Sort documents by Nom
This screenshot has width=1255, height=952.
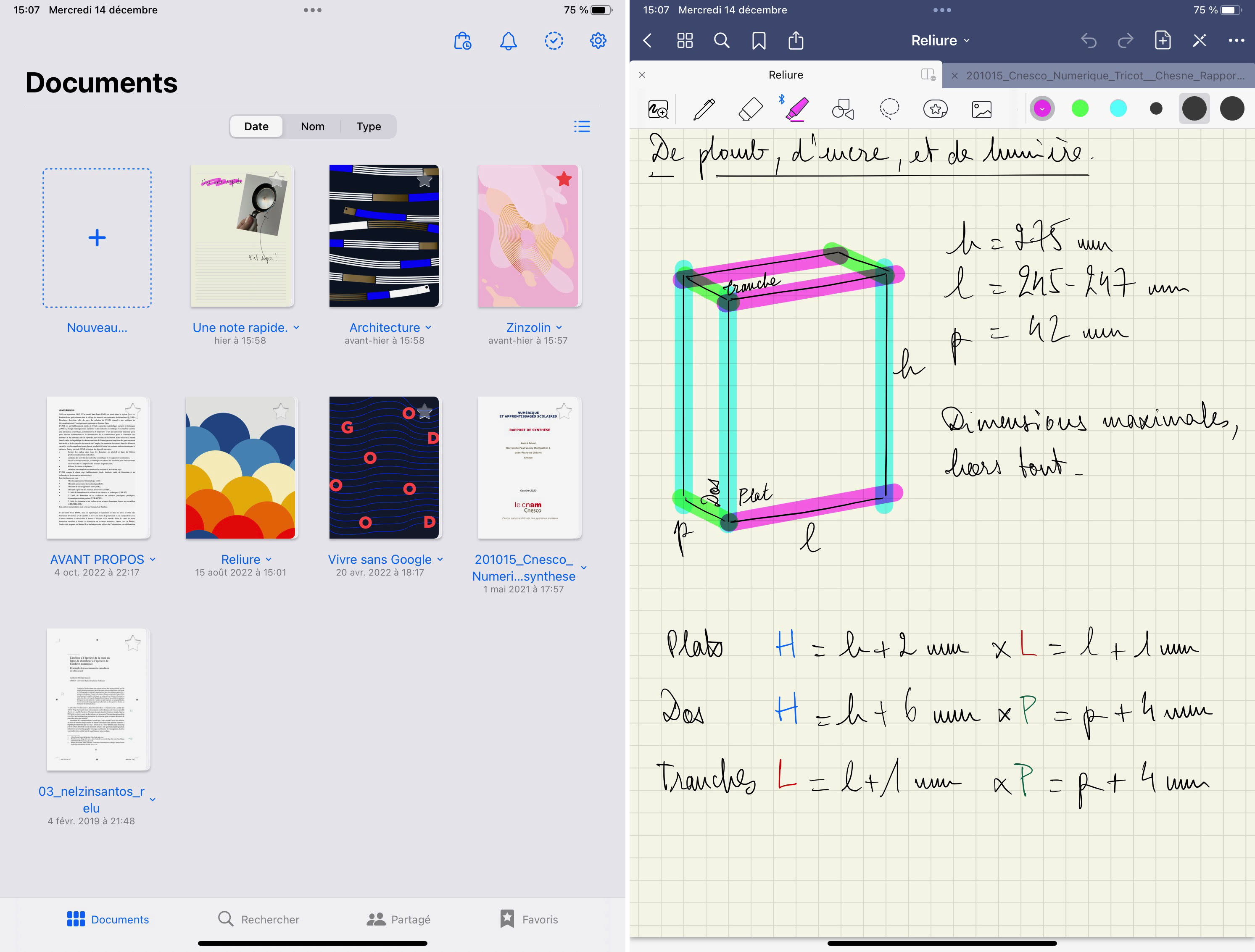tap(313, 126)
